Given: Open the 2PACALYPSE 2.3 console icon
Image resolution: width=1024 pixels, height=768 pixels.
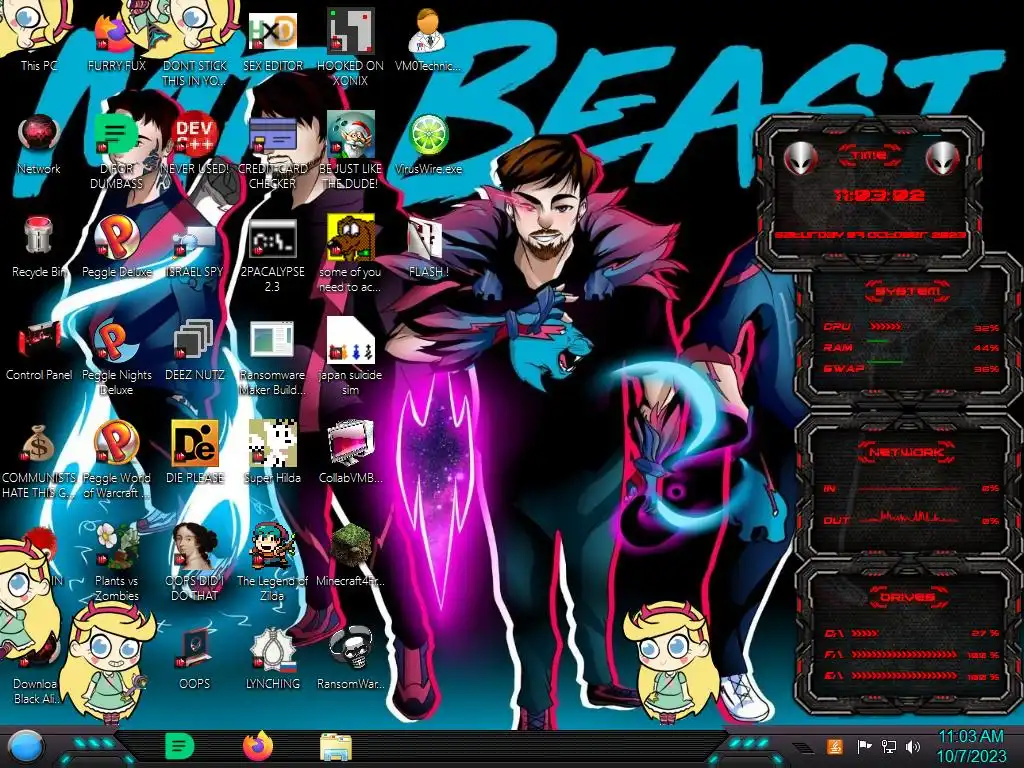Looking at the screenshot, I should click(272, 256).
